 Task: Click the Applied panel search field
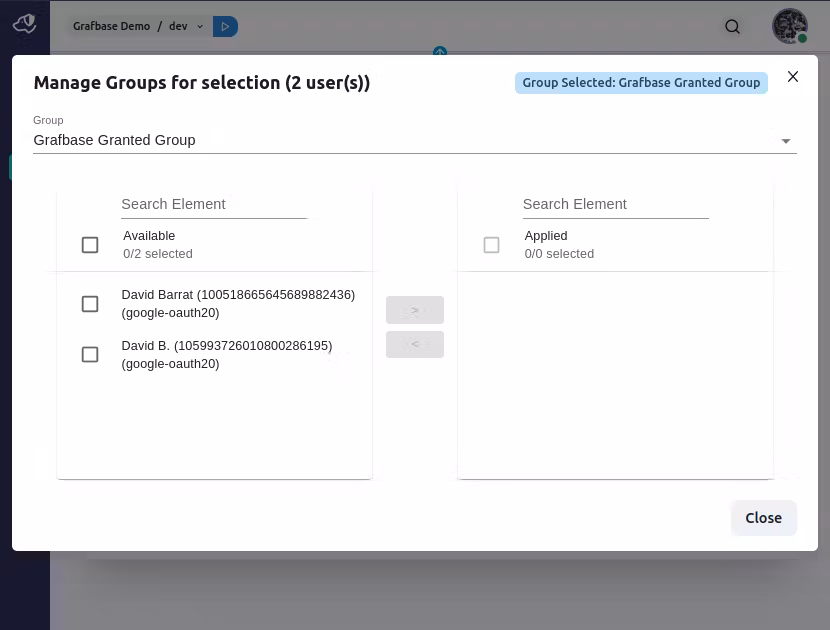click(x=615, y=204)
